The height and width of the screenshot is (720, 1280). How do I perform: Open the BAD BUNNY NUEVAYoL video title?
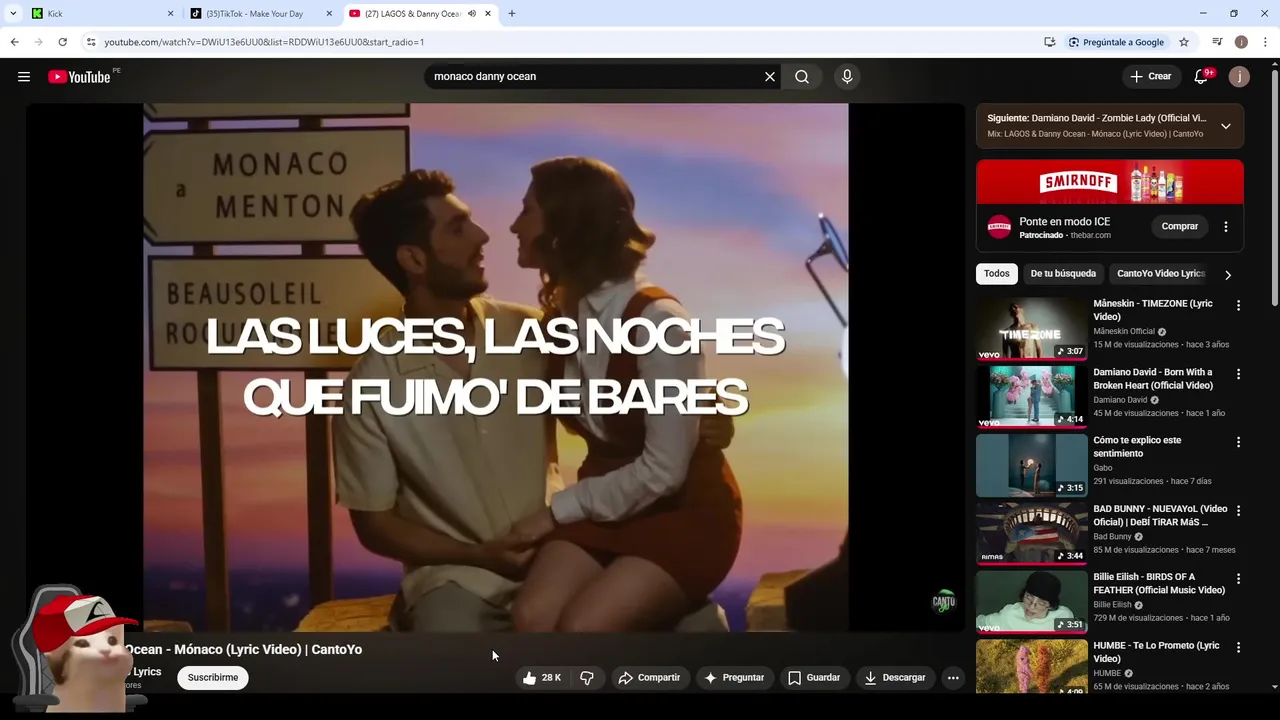1160,516
